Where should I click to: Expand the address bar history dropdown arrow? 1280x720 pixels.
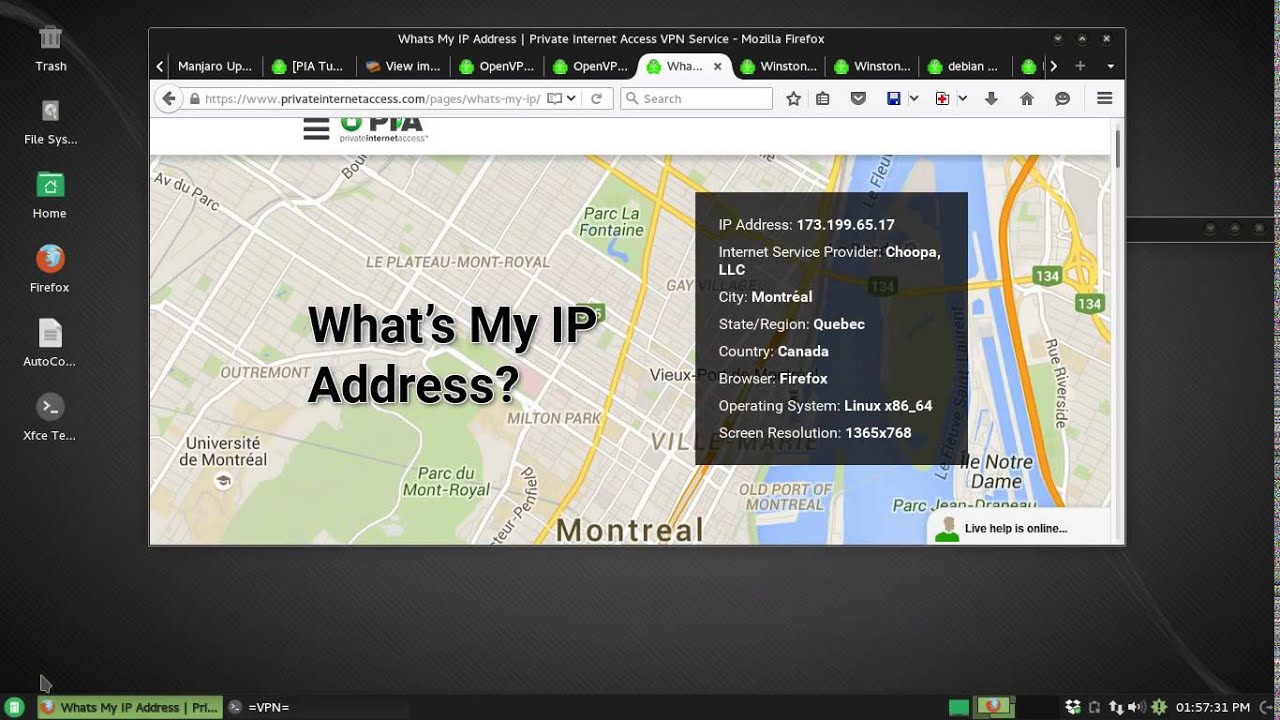click(571, 99)
